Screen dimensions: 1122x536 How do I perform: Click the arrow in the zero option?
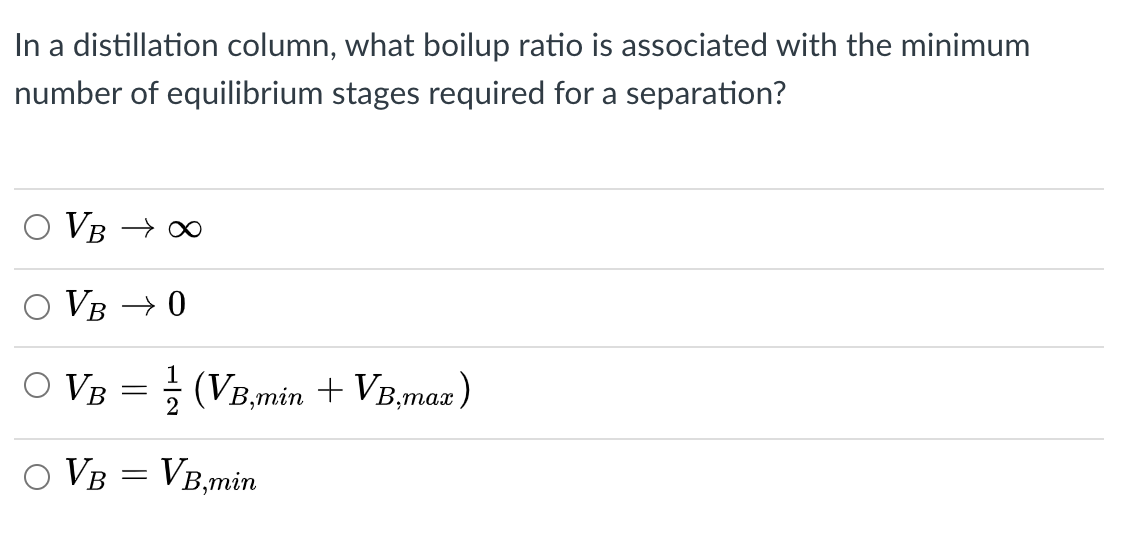(136, 307)
